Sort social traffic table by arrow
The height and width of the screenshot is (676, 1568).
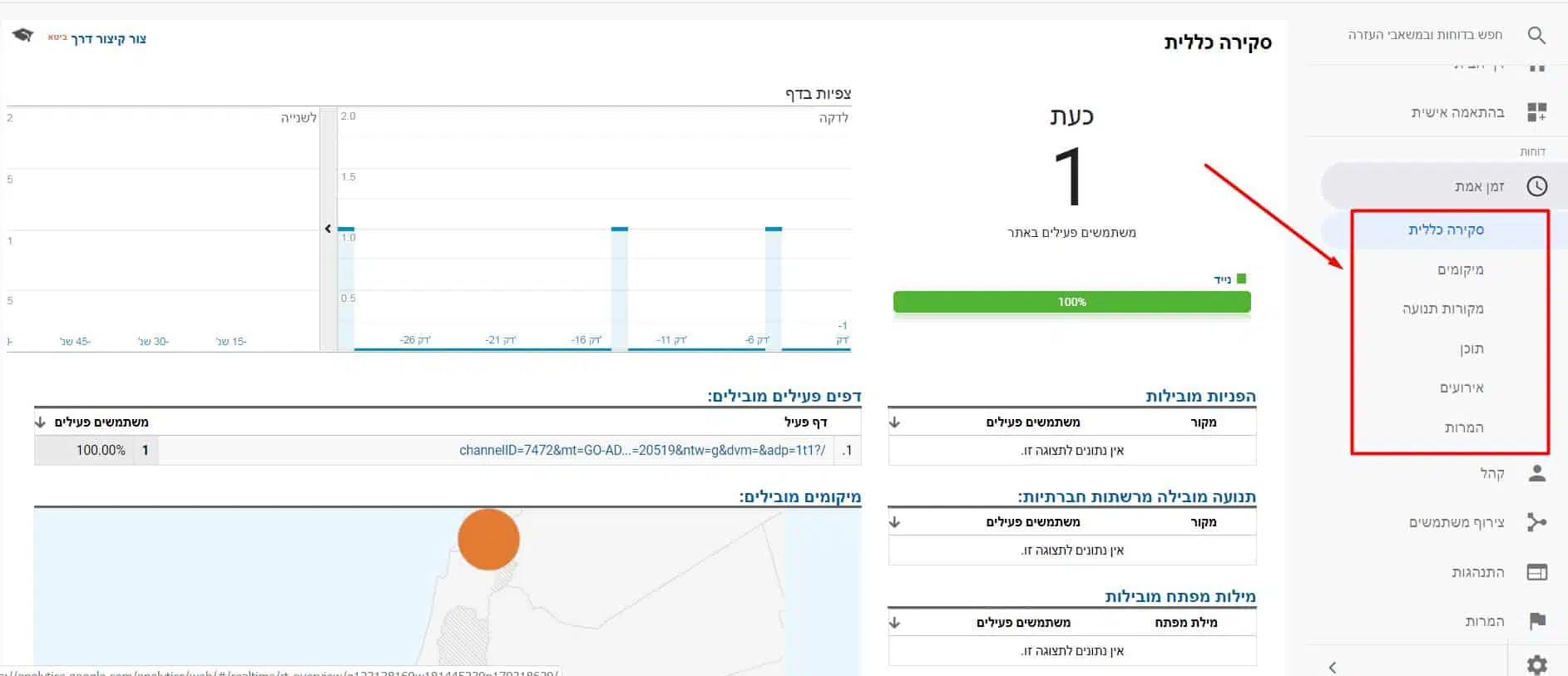tap(895, 522)
